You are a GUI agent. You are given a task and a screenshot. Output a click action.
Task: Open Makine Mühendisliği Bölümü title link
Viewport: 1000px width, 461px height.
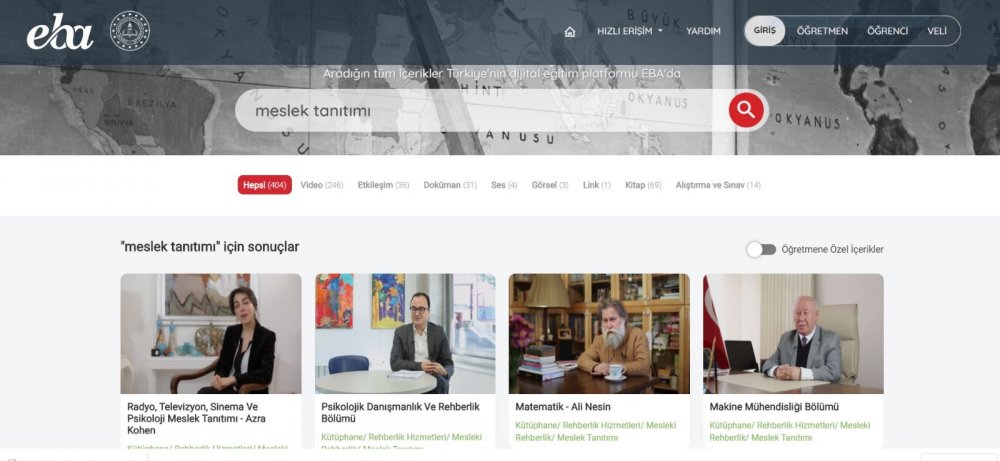[774, 407]
